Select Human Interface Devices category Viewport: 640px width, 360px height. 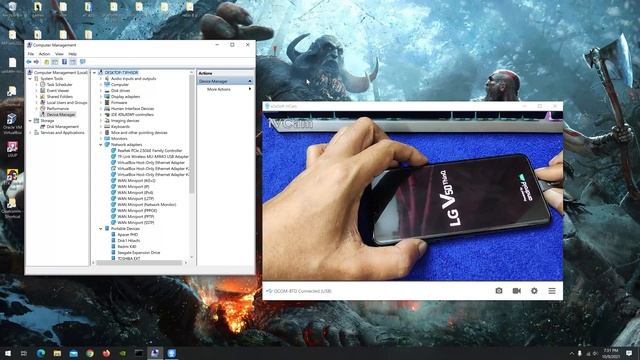[132, 109]
